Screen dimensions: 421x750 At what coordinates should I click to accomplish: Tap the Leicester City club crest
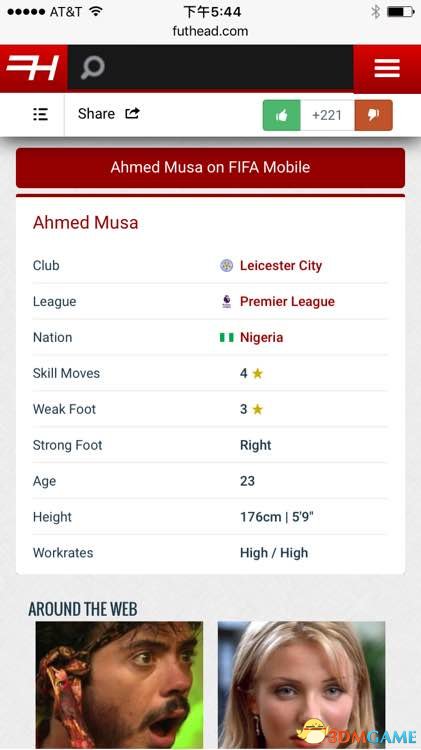tap(226, 265)
